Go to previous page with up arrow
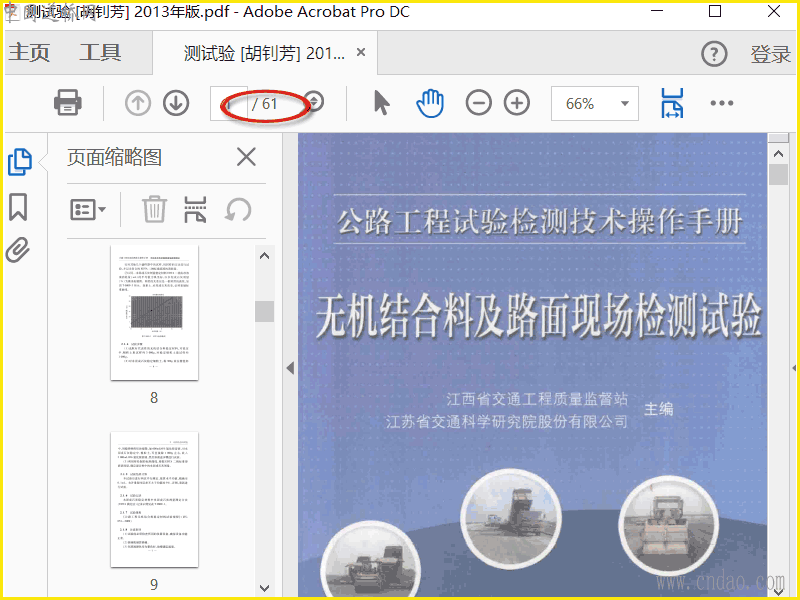Image resolution: width=800 pixels, height=600 pixels. (138, 103)
